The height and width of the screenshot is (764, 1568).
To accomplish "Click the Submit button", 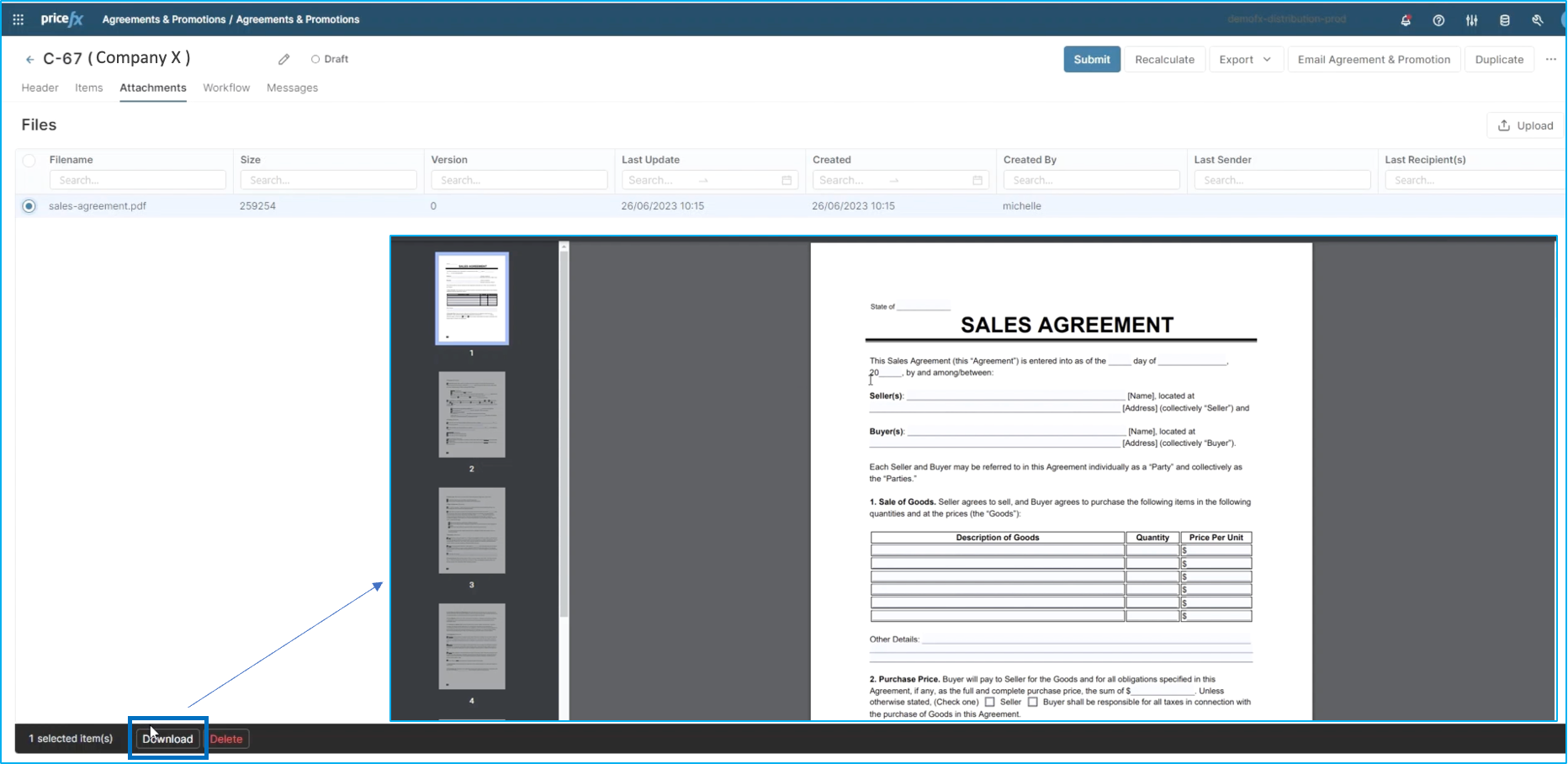I will point(1092,59).
